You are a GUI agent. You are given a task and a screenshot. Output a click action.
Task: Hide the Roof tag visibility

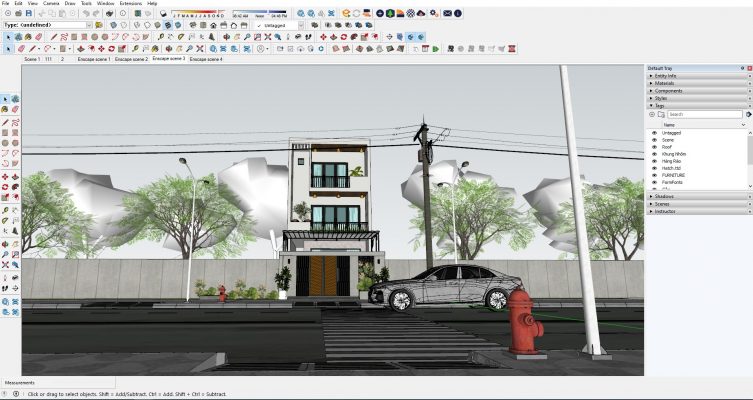654,147
